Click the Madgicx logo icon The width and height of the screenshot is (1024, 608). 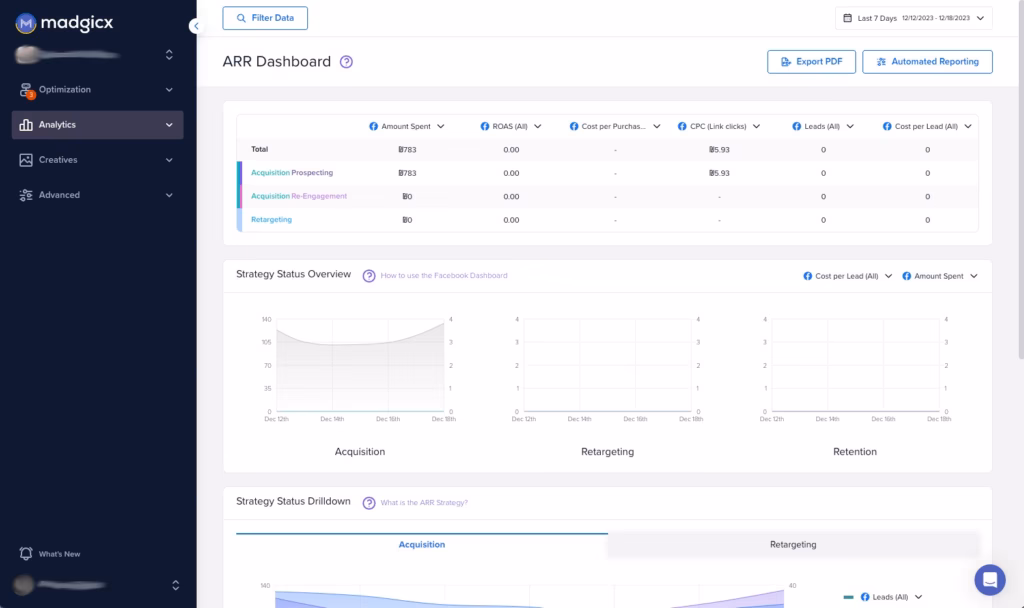pyautogui.click(x=26, y=21)
